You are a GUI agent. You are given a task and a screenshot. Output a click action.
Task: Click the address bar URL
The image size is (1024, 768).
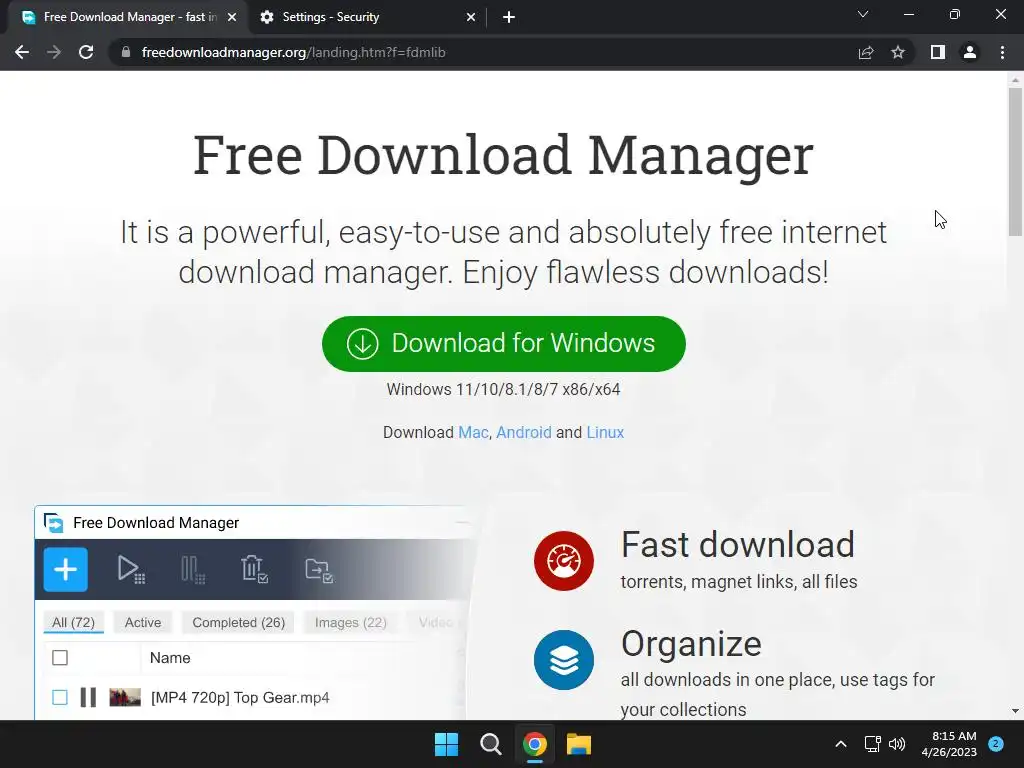pos(293,52)
